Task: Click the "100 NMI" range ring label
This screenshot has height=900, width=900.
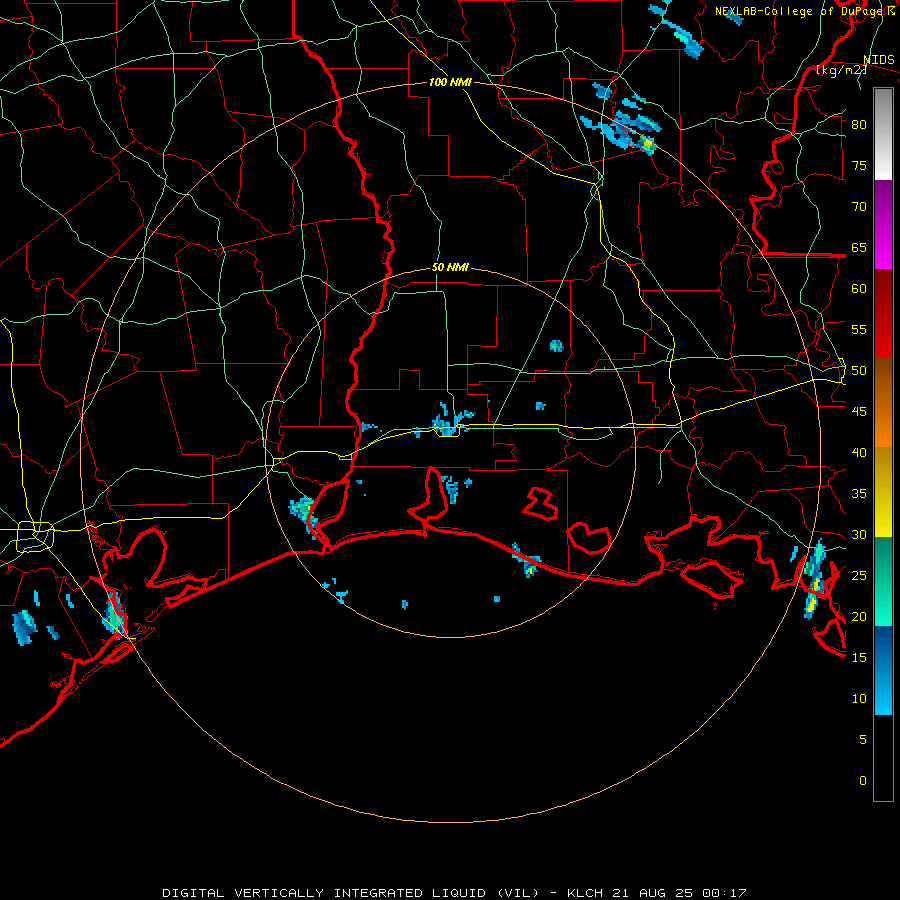Action: tap(450, 82)
